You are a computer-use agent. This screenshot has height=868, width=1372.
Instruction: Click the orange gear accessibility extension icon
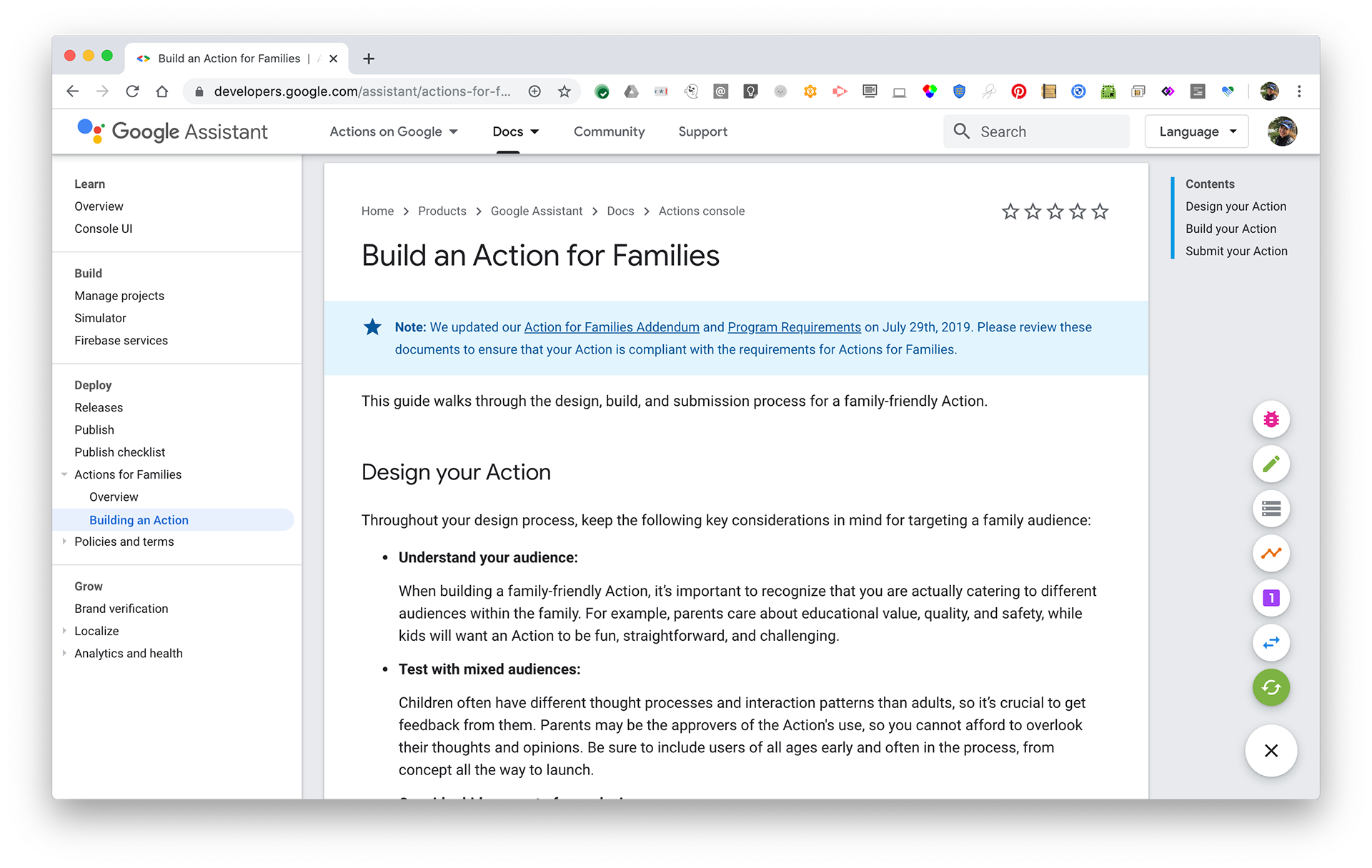coord(810,91)
